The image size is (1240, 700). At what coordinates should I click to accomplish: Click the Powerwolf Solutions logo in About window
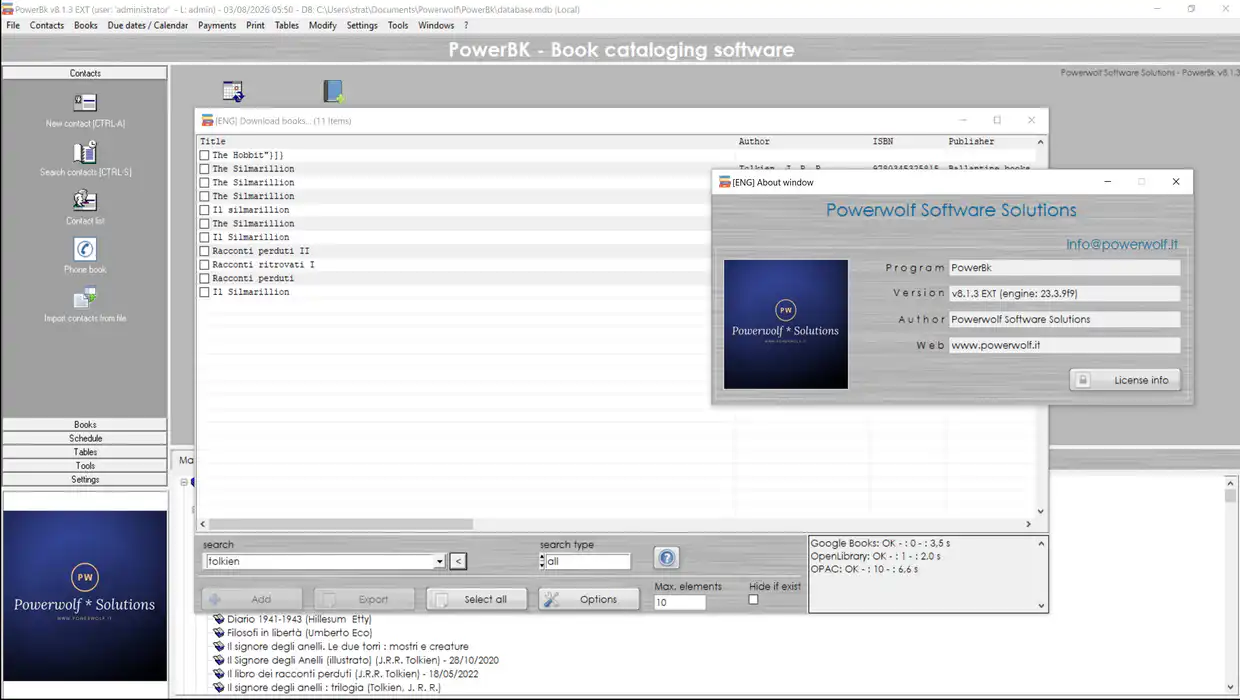786,324
